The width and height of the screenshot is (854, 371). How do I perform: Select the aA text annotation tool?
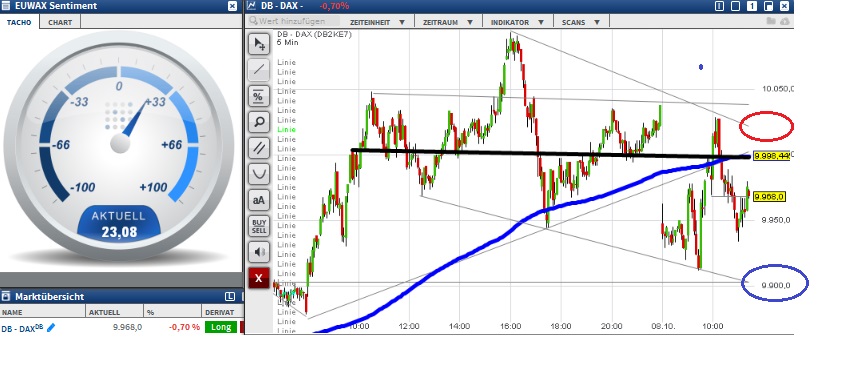pos(259,200)
